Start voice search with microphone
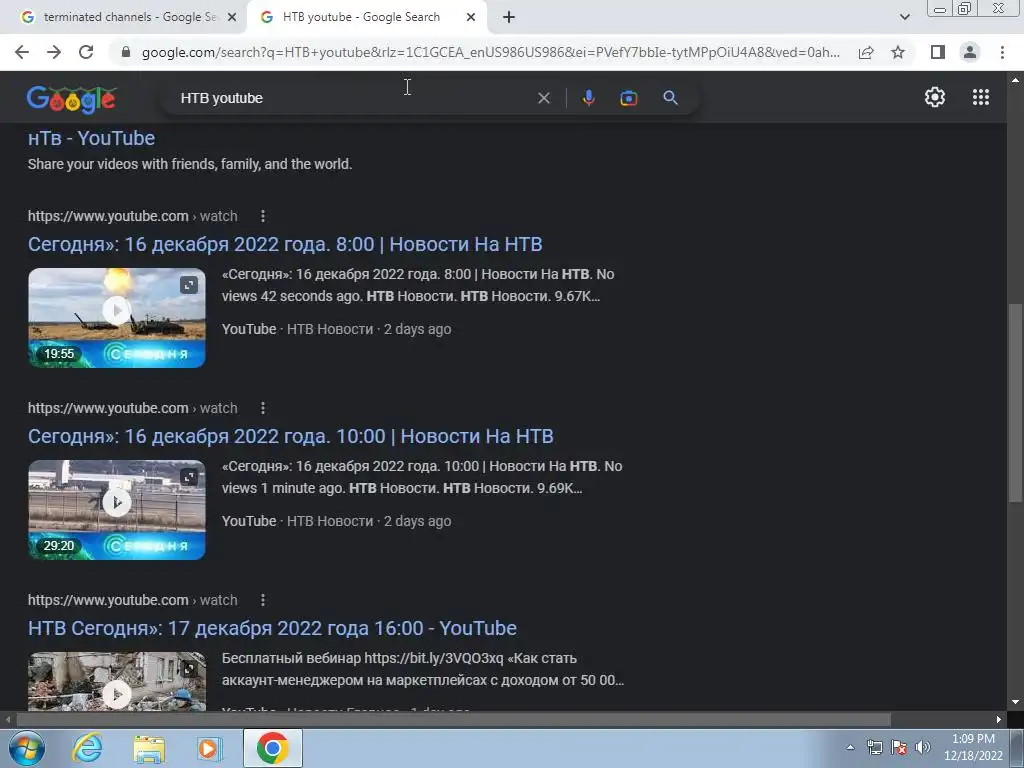The width and height of the screenshot is (1024, 768). click(588, 98)
